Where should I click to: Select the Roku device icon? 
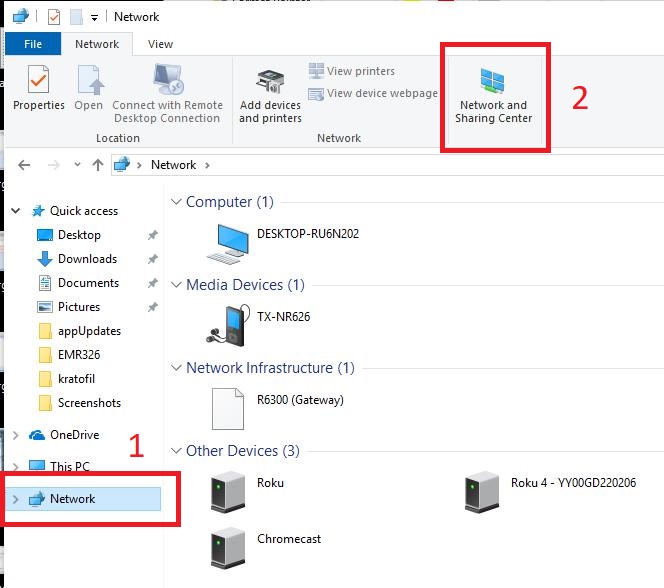click(228, 492)
